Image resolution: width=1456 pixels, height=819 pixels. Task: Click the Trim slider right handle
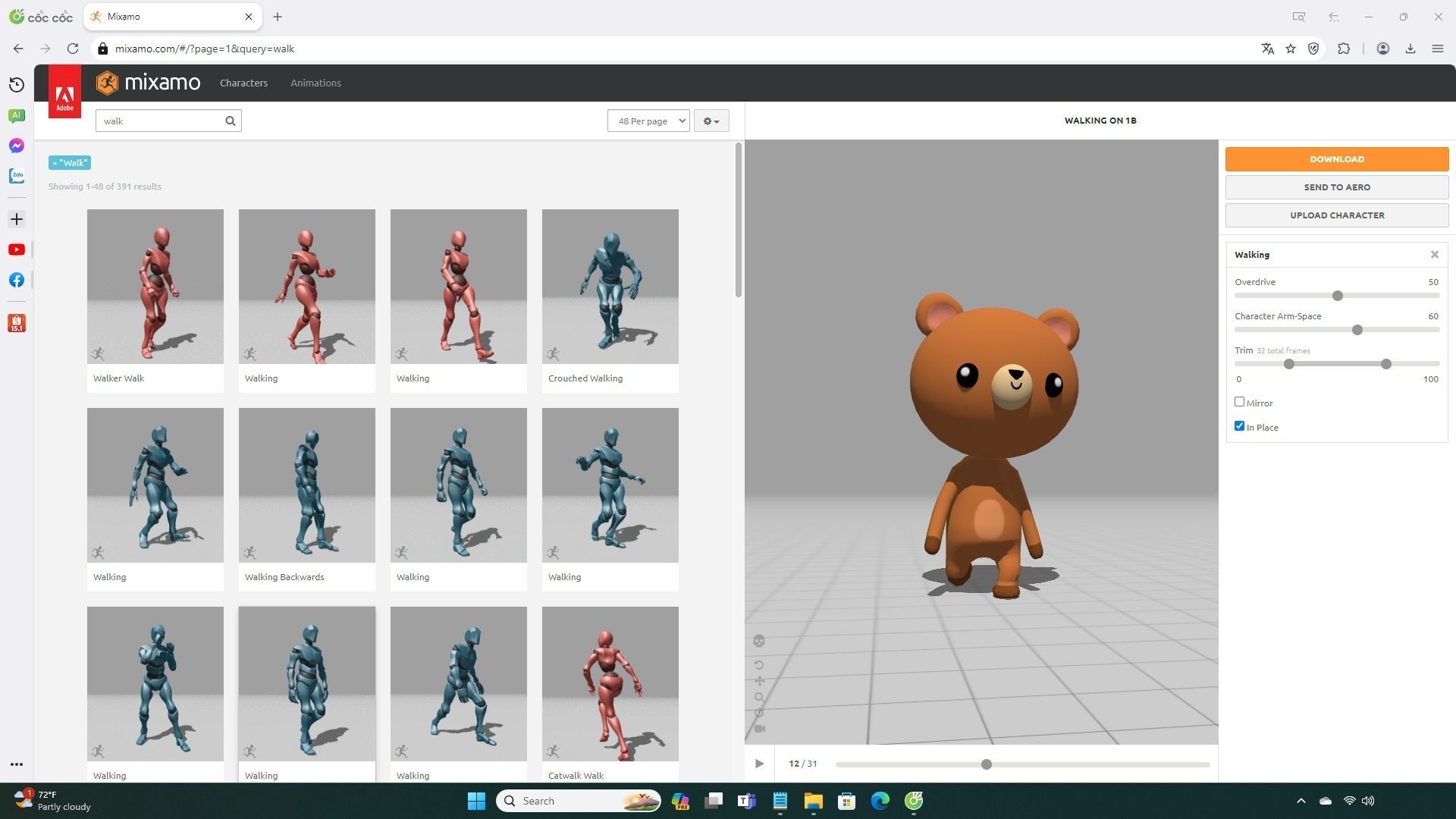pyautogui.click(x=1386, y=364)
